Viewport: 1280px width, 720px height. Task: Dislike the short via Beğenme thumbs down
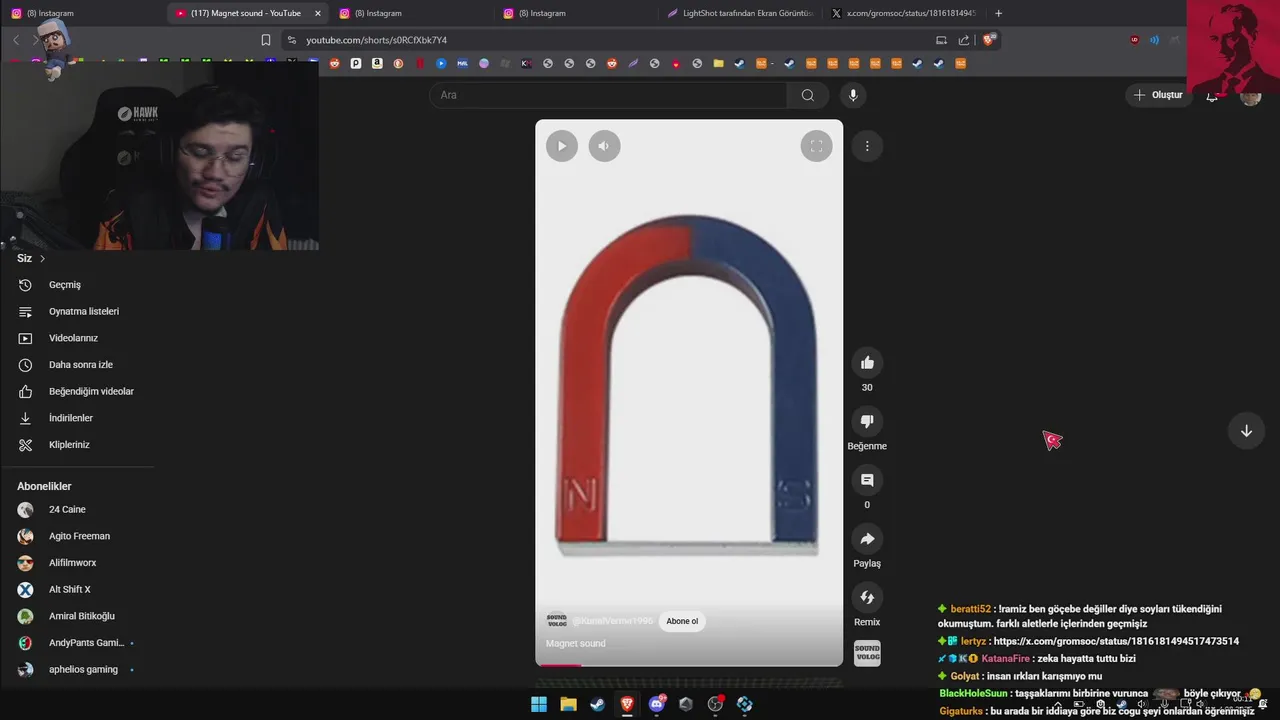tap(867, 422)
